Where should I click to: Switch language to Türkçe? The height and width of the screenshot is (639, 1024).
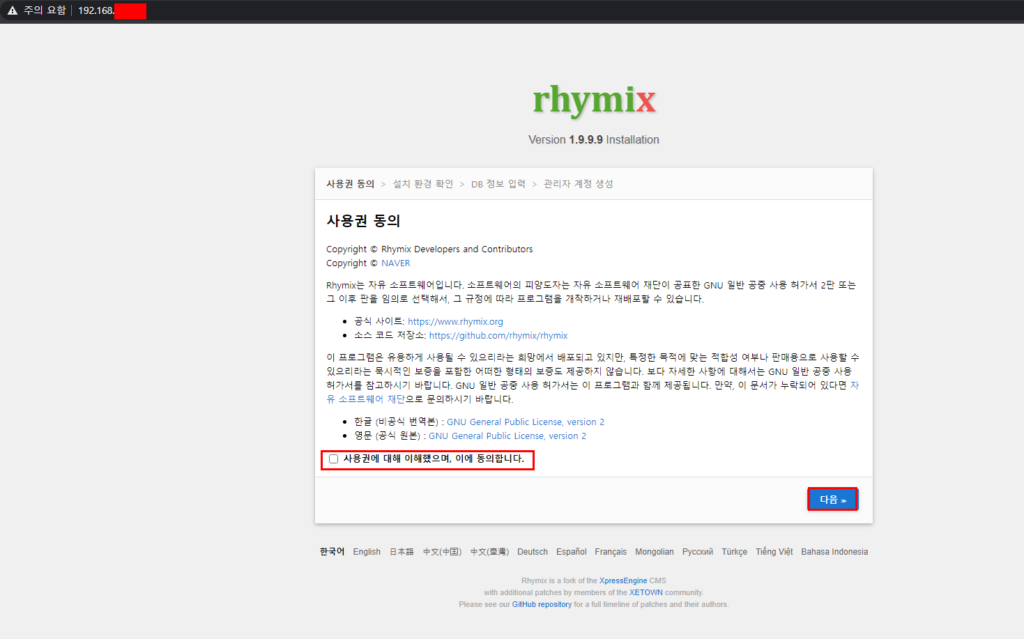tap(734, 551)
